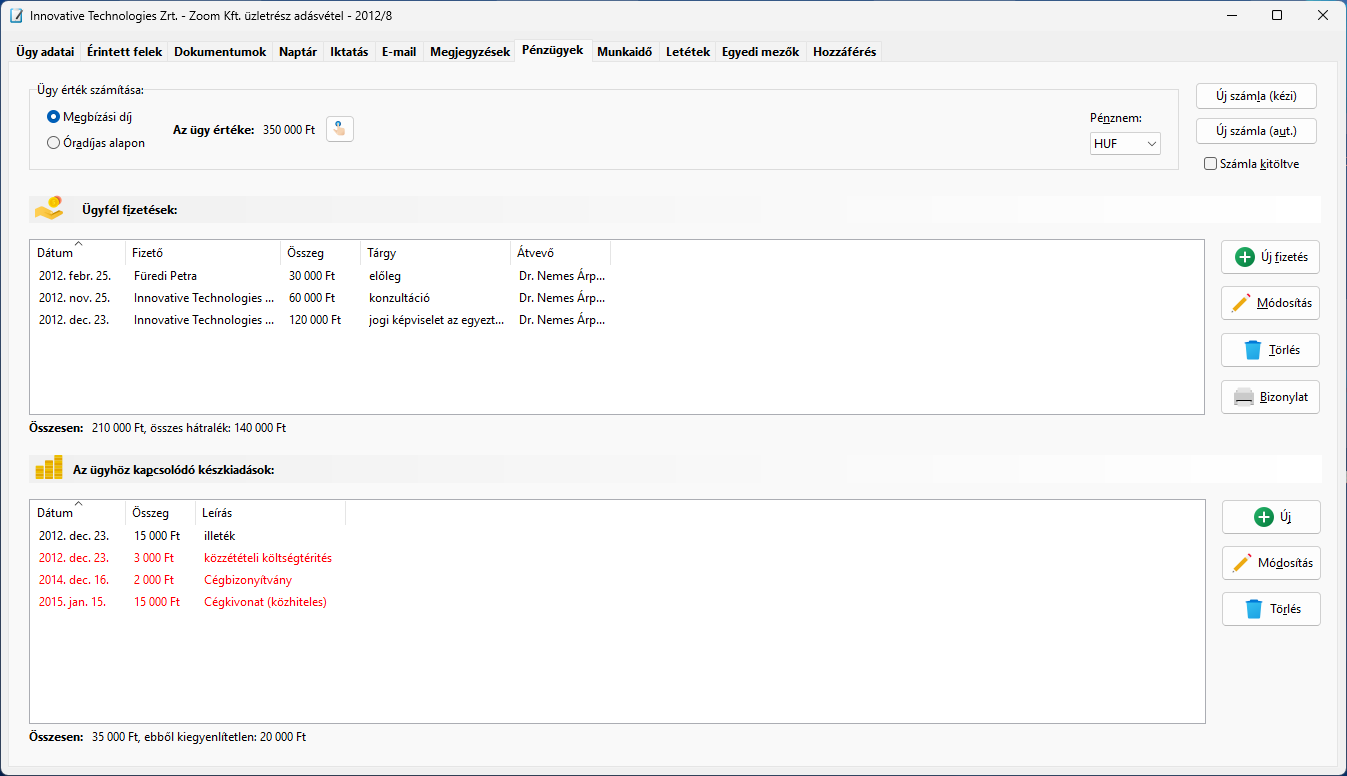Image resolution: width=1347 pixels, height=776 pixels.
Task: Select Óradíjas alapon radio option
Action: tap(54, 143)
